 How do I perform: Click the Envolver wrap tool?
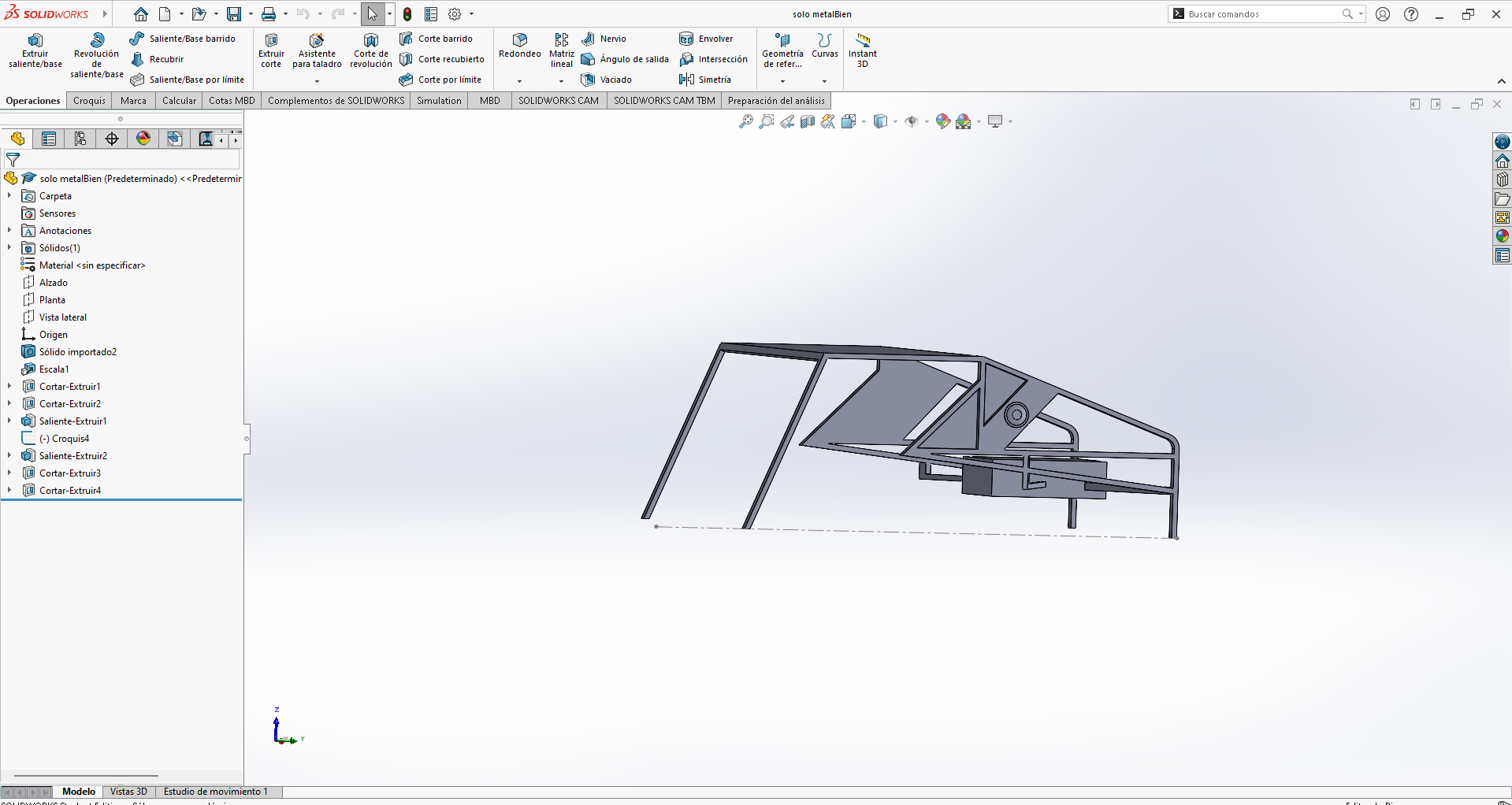(x=706, y=39)
